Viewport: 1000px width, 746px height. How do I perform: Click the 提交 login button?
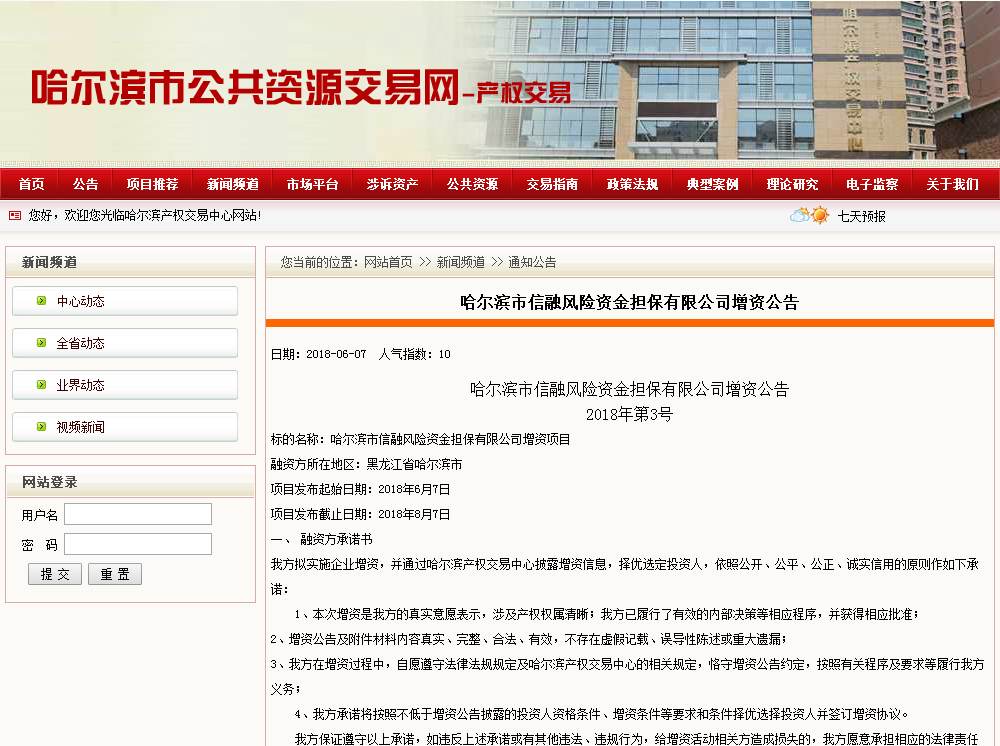point(55,574)
